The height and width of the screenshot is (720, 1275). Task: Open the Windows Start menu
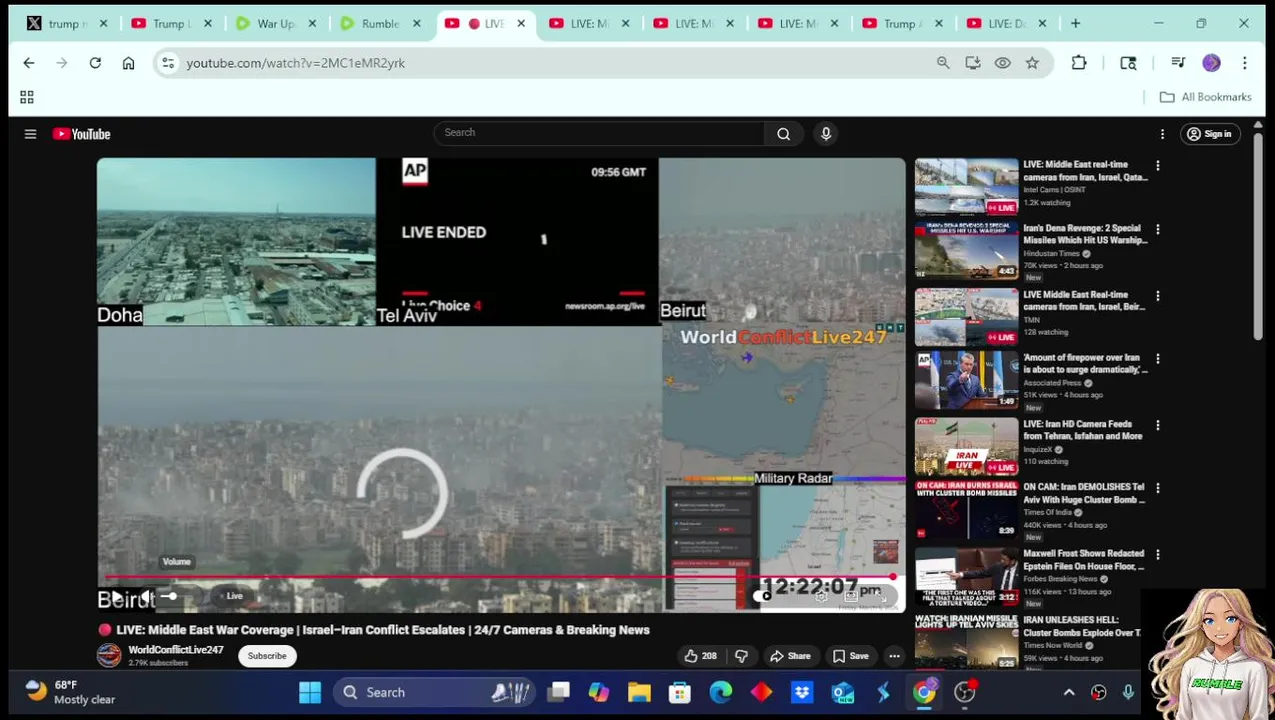pyautogui.click(x=310, y=692)
